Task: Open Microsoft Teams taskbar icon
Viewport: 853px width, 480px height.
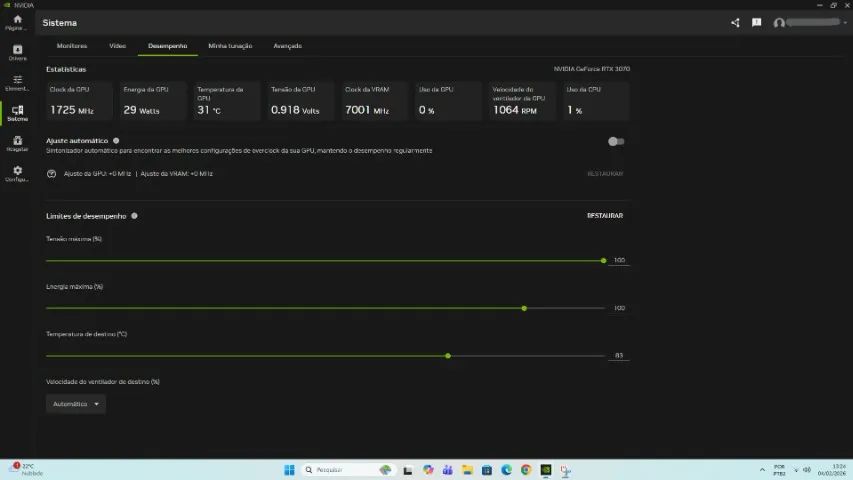Action: click(x=448, y=470)
